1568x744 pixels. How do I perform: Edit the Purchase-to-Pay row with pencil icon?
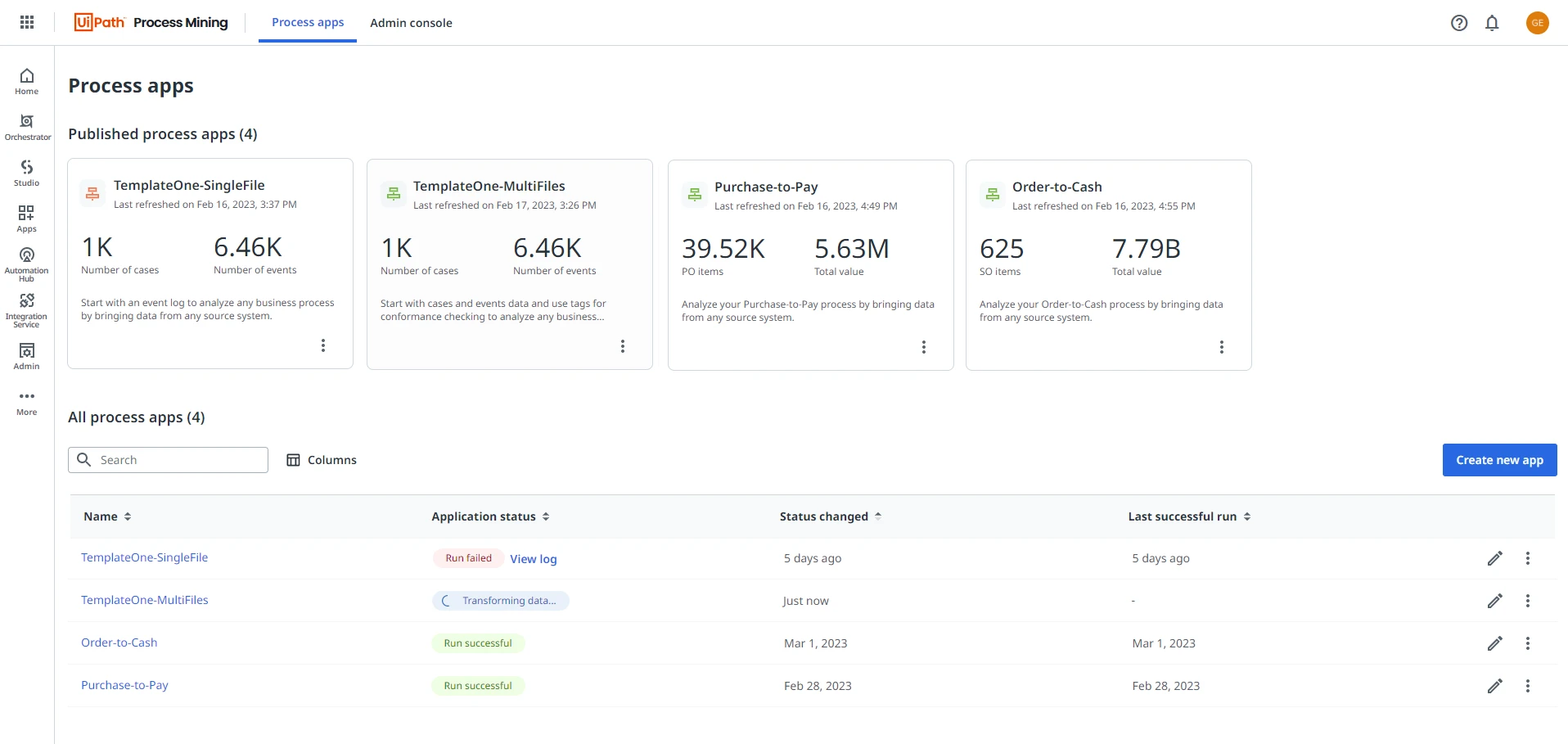point(1495,686)
